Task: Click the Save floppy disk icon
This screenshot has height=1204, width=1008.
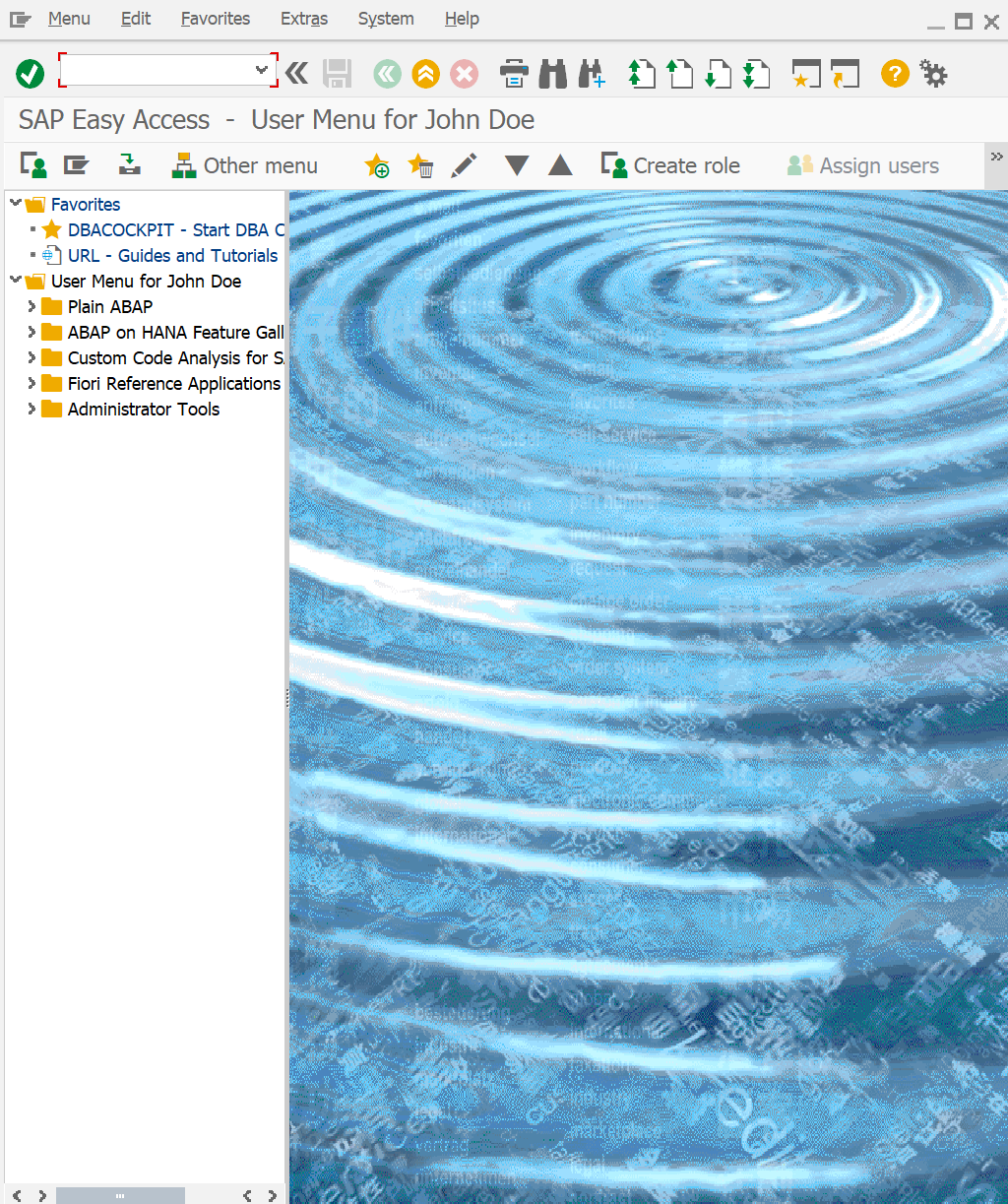Action: [338, 73]
